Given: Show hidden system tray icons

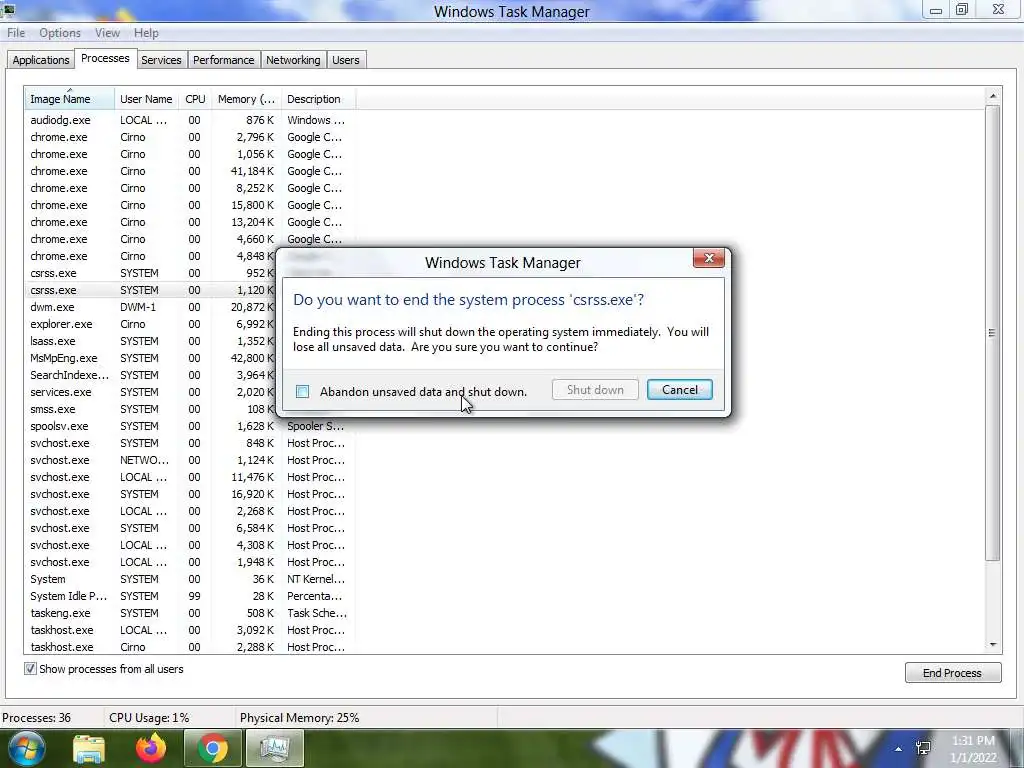Looking at the screenshot, I should click(898, 749).
